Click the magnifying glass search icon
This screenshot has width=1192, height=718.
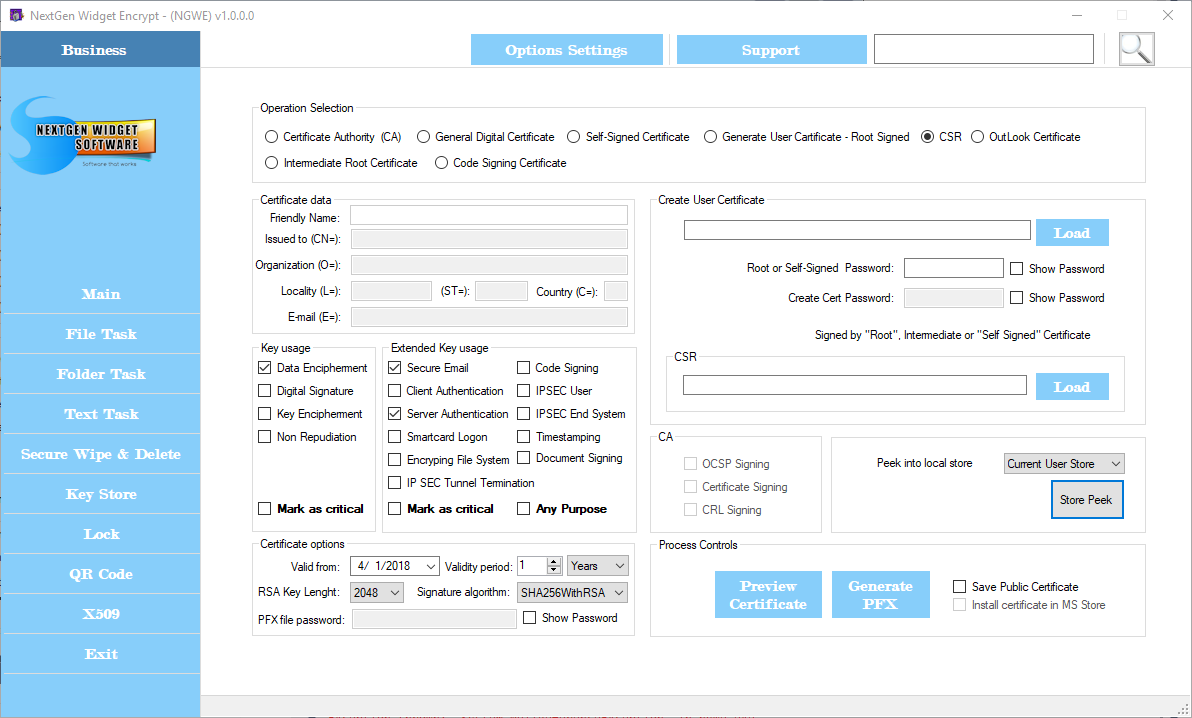1137,49
